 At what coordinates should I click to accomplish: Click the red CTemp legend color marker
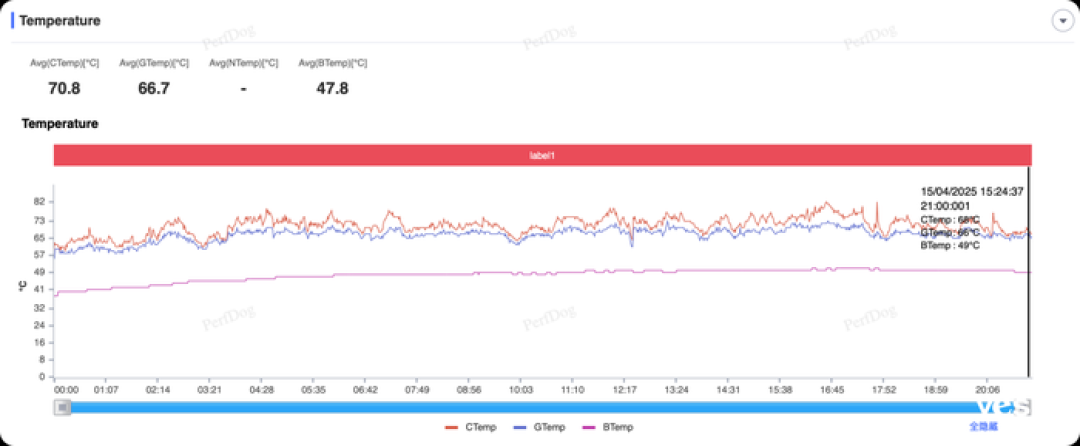click(452, 427)
